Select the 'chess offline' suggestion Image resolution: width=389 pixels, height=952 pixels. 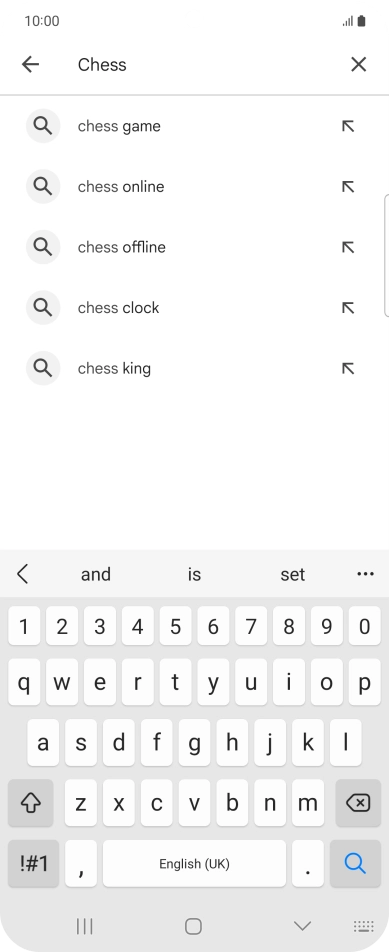pyautogui.click(x=194, y=247)
